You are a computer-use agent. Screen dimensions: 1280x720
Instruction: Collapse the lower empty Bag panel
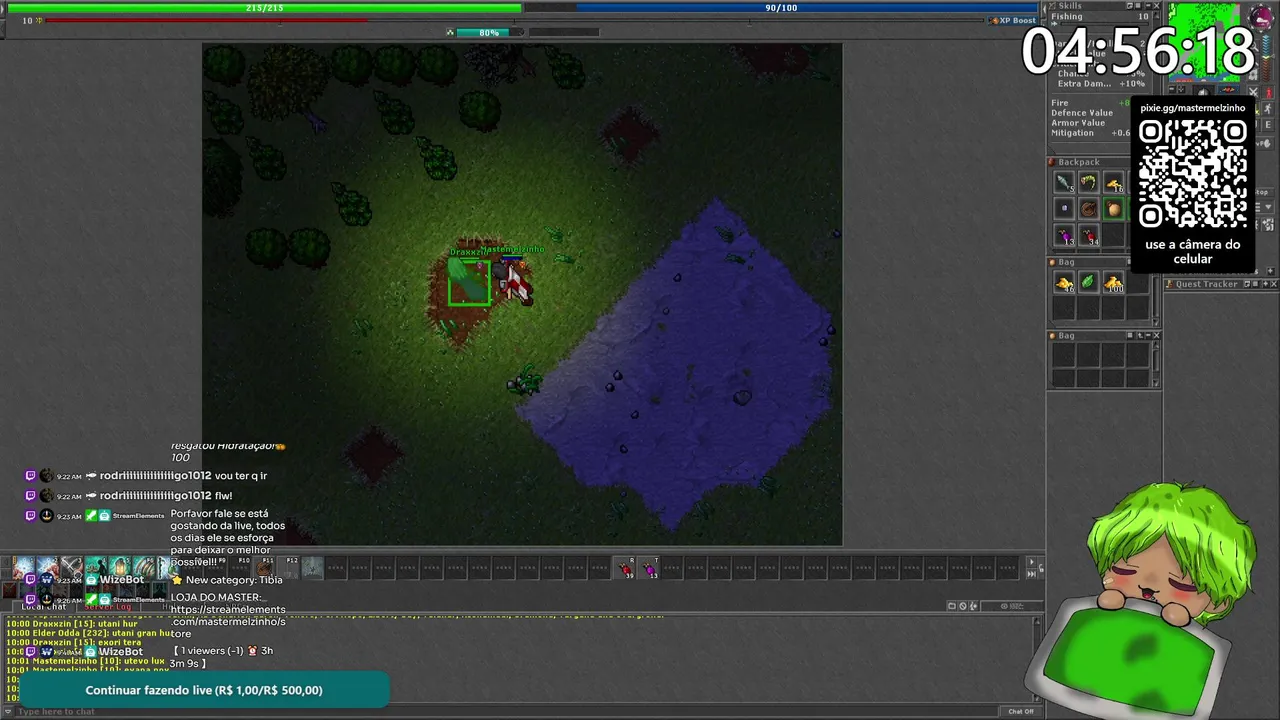click(1148, 336)
